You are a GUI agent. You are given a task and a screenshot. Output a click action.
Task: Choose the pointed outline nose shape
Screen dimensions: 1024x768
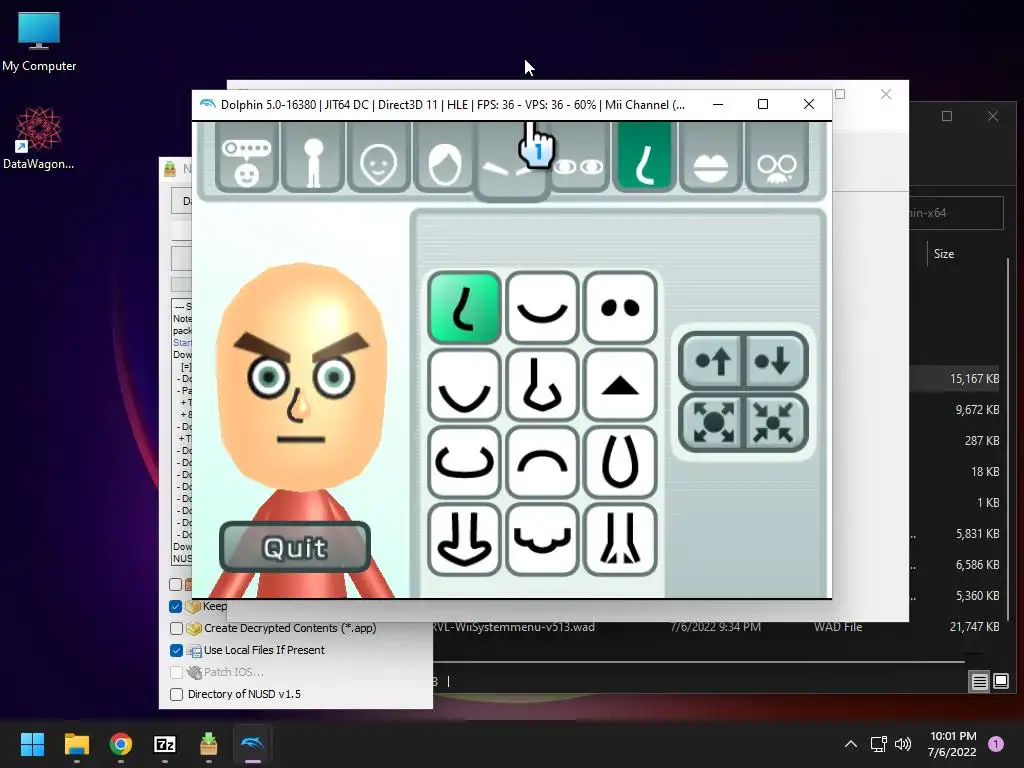pos(542,385)
